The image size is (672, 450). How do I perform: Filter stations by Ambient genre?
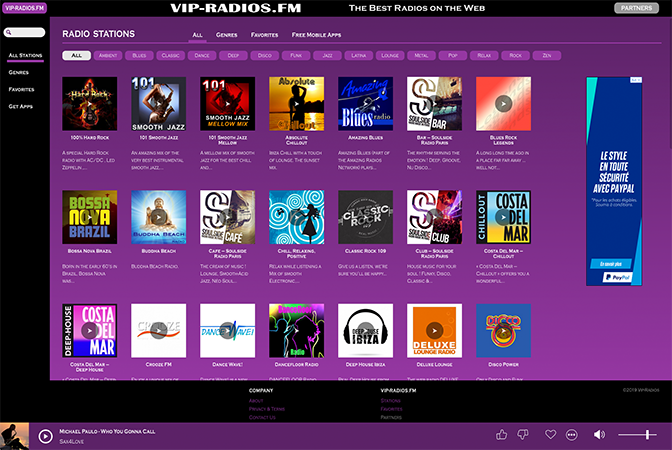click(x=108, y=55)
